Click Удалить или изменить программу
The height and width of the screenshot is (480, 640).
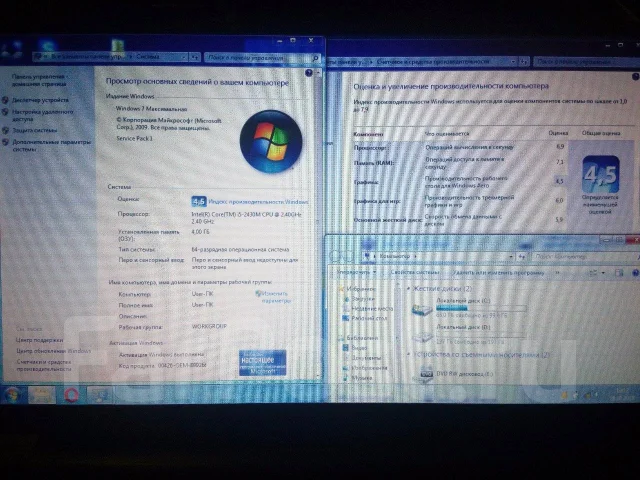pos(499,272)
